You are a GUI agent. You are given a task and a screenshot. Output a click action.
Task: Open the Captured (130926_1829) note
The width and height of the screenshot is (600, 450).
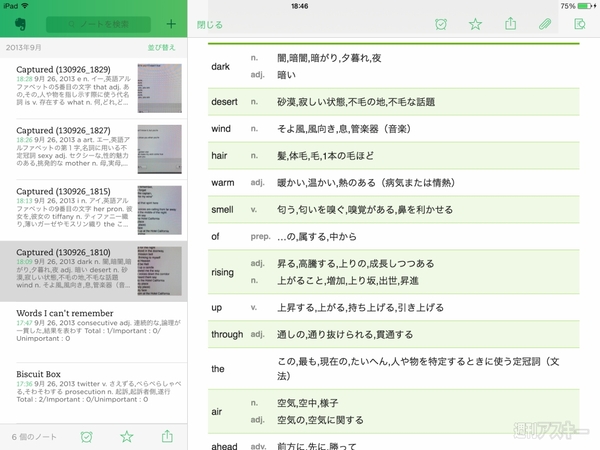click(93, 88)
